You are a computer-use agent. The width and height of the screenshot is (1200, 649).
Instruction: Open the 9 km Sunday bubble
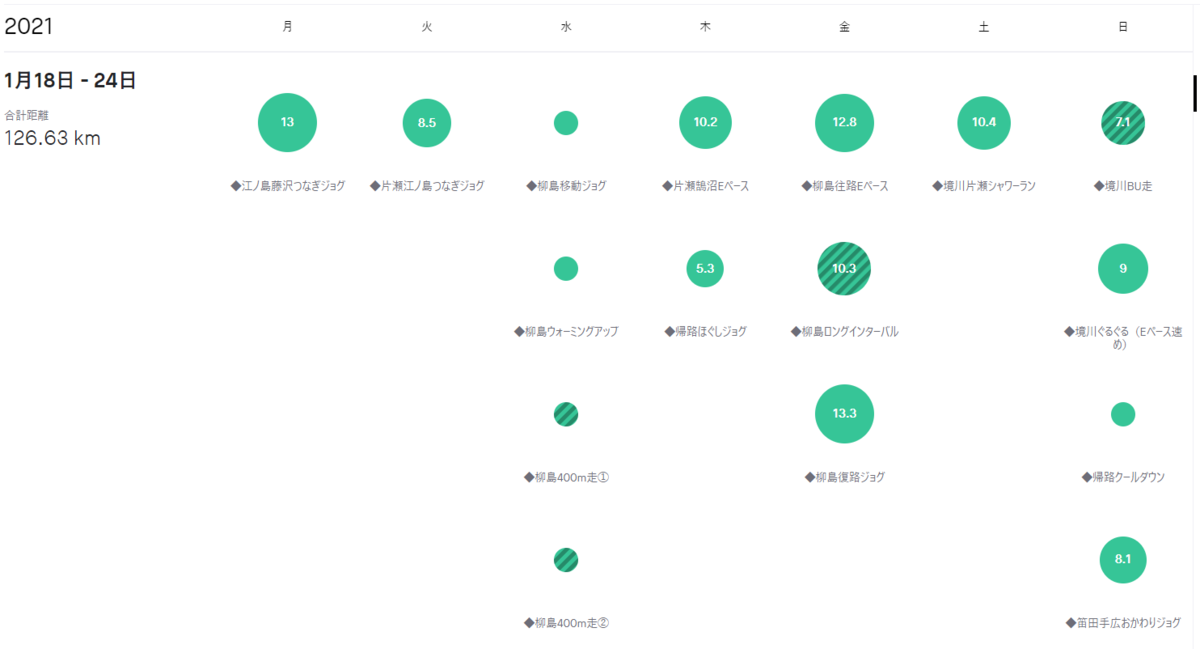pos(1123,268)
